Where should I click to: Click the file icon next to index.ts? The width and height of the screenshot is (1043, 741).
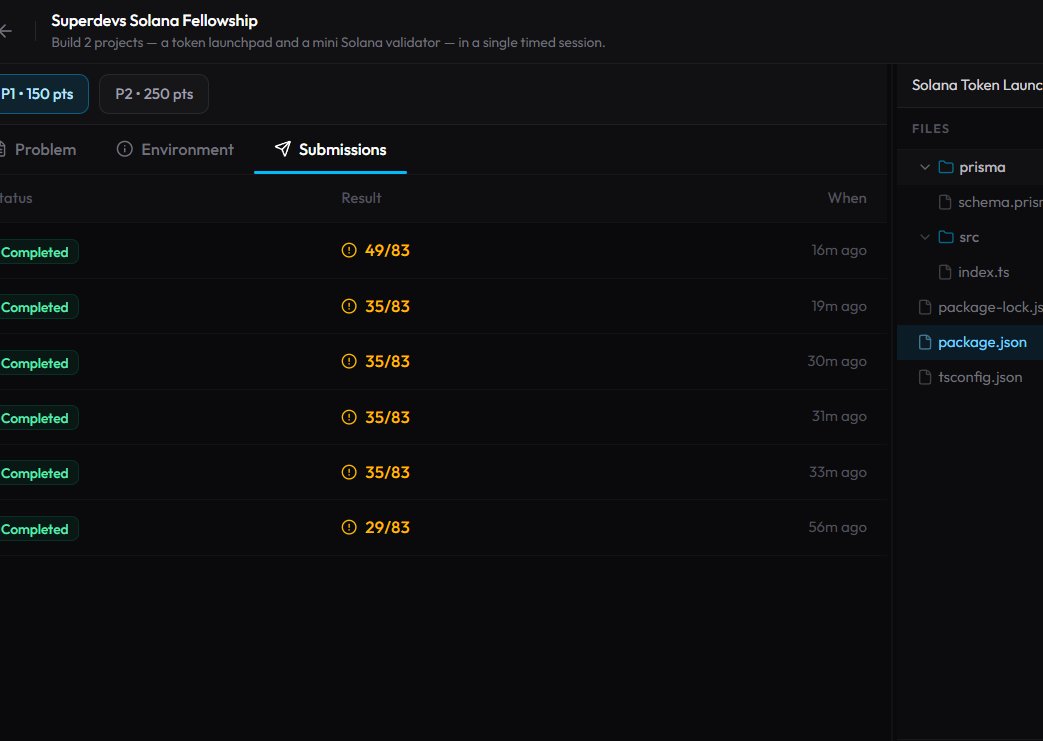[945, 272]
